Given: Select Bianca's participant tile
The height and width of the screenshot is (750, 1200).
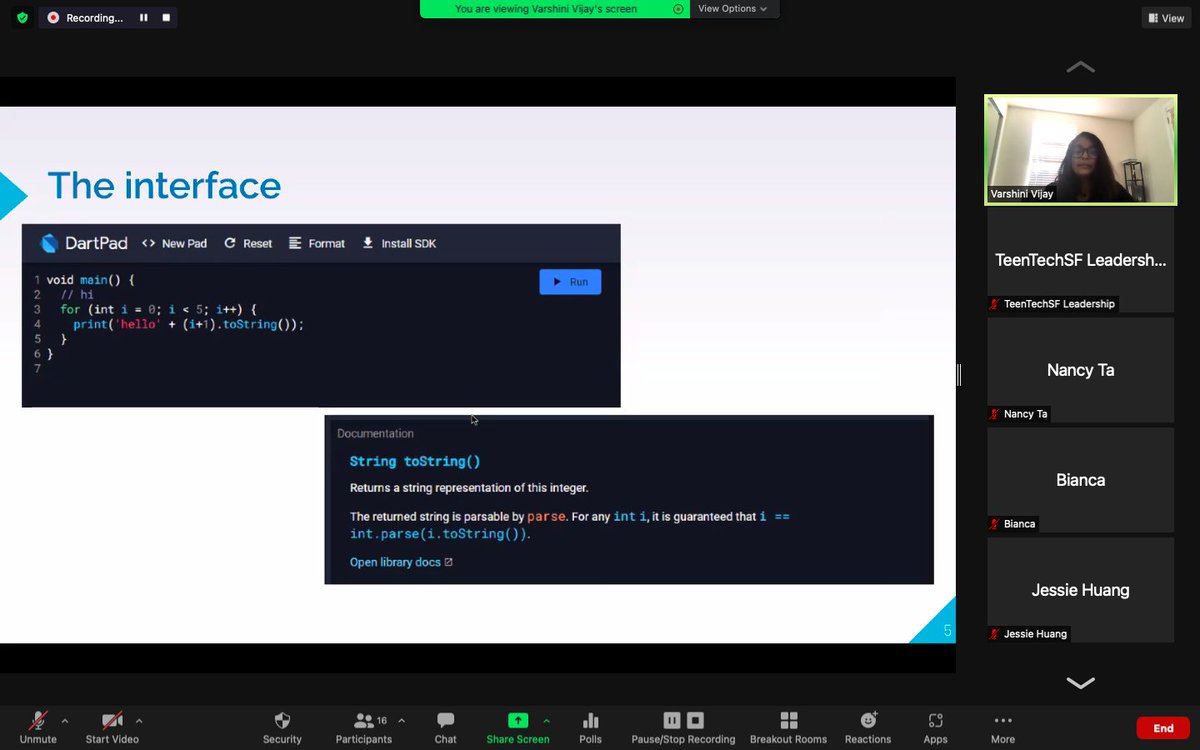Looking at the screenshot, I should point(1080,480).
